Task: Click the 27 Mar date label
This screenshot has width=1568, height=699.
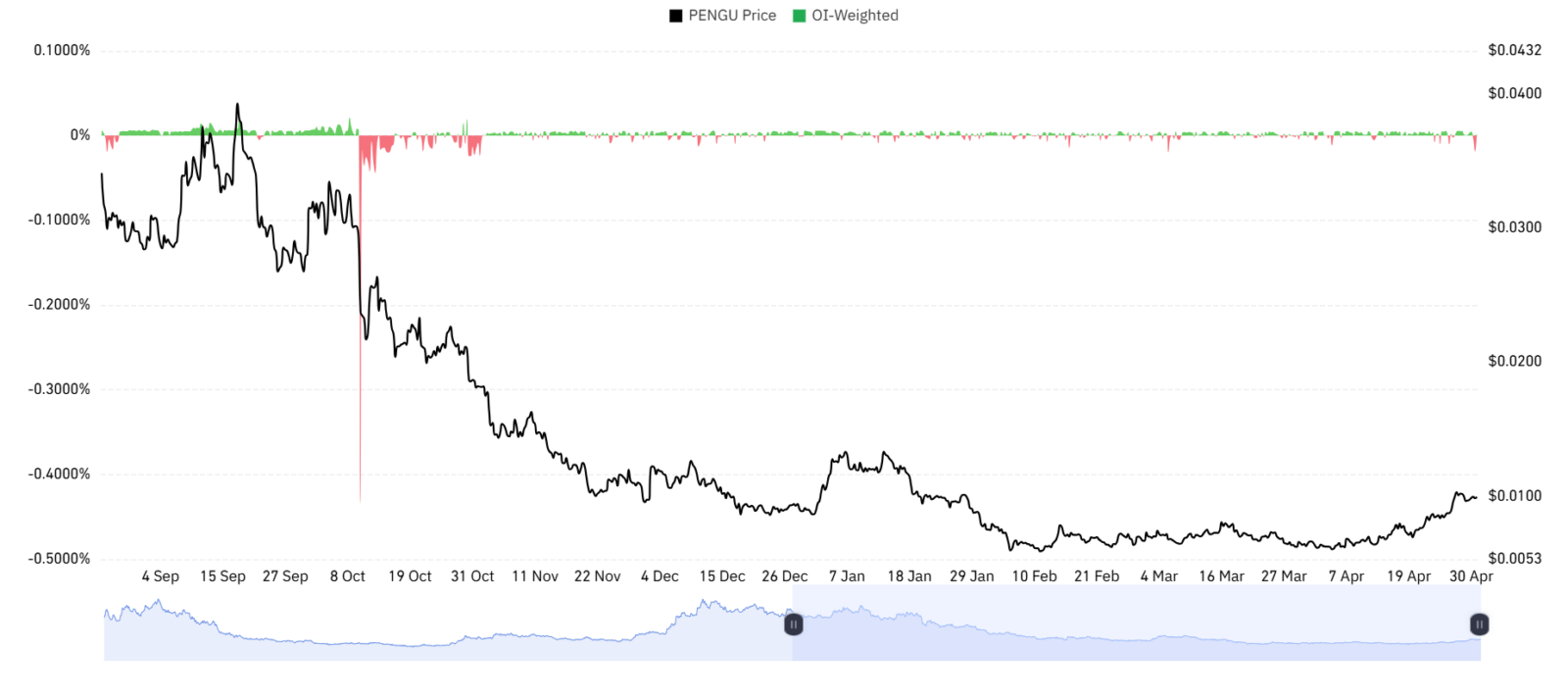Action: [1284, 576]
